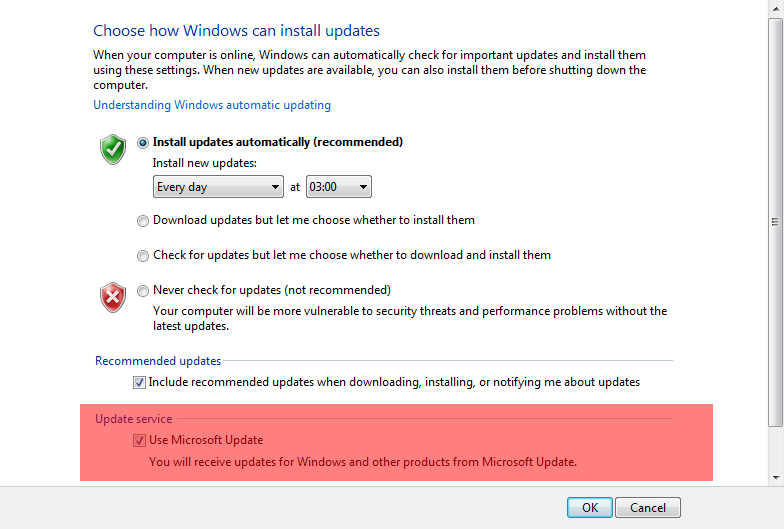784x529 pixels.
Task: Click the vertical scrollbar thumb
Action: click(x=776, y=222)
